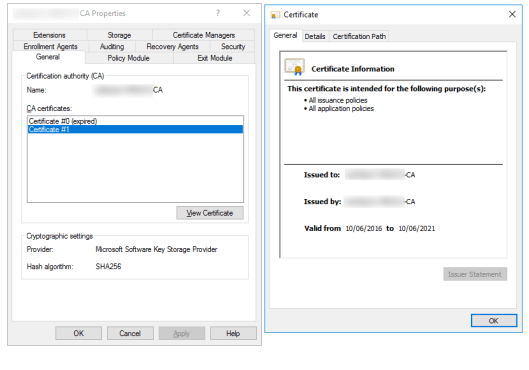The width and height of the screenshot is (529, 370).
Task: Click the Issuer Statement button
Action: click(x=475, y=274)
